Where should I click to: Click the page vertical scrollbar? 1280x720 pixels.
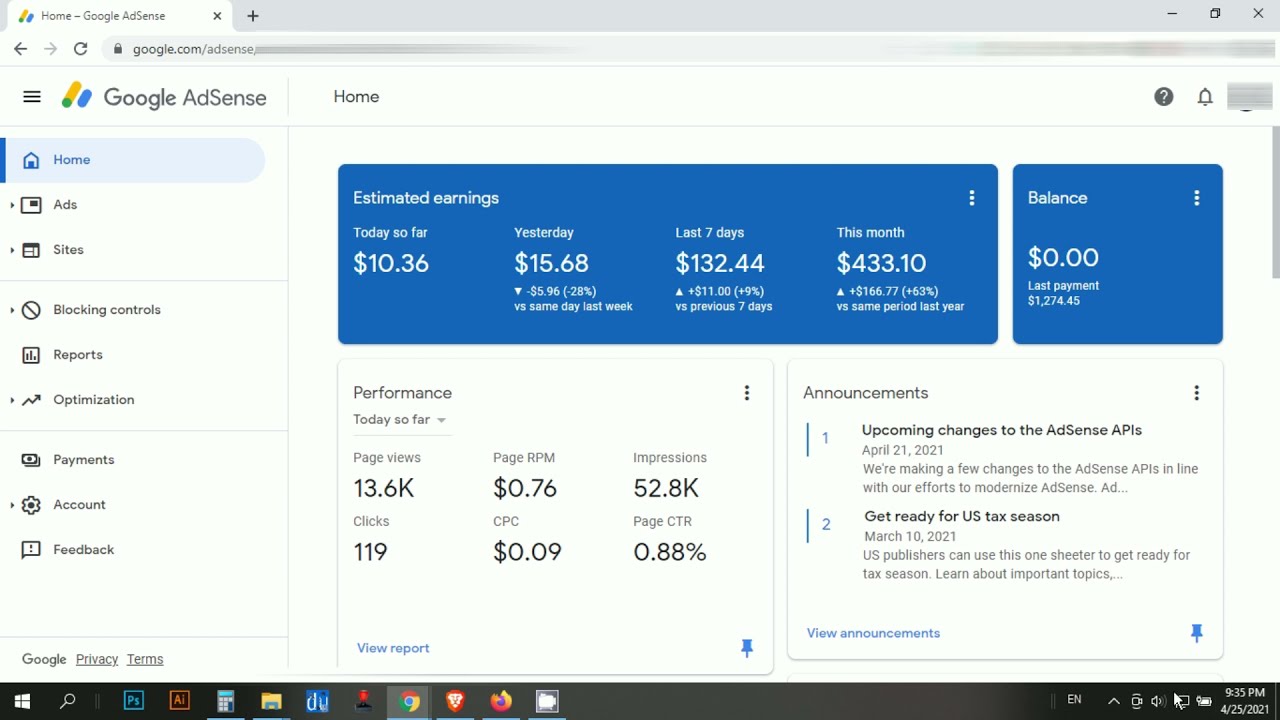click(x=1275, y=203)
